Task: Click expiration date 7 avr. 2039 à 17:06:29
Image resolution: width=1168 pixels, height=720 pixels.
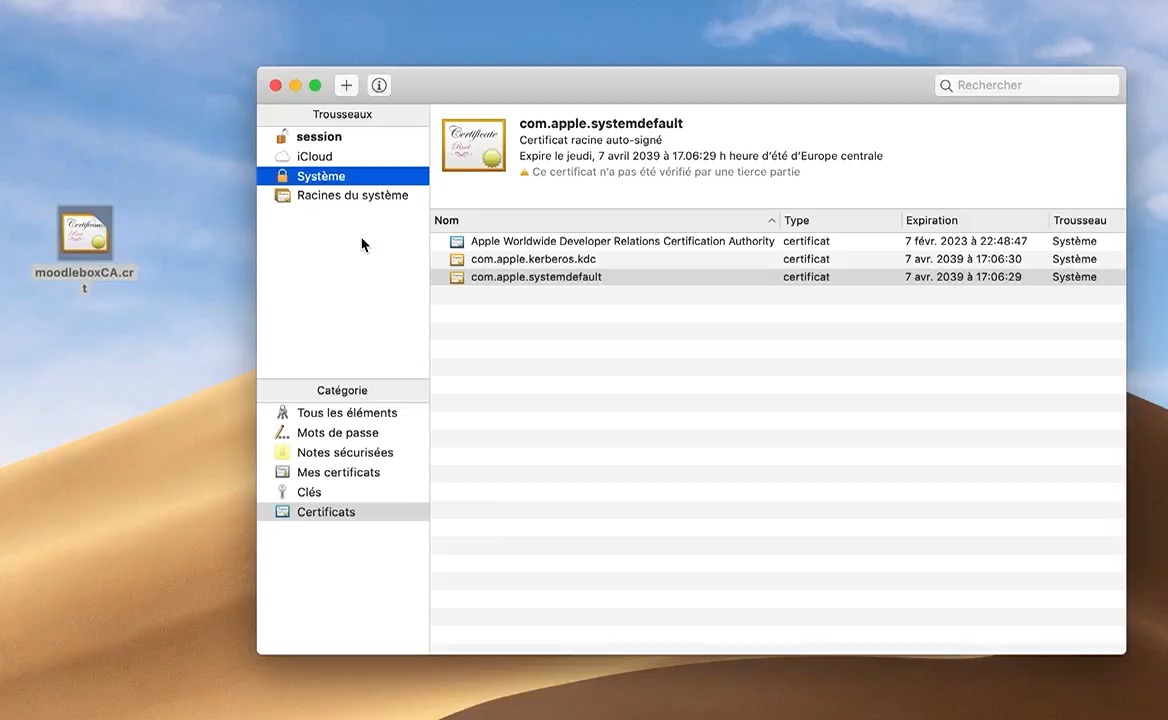Action: [963, 277]
